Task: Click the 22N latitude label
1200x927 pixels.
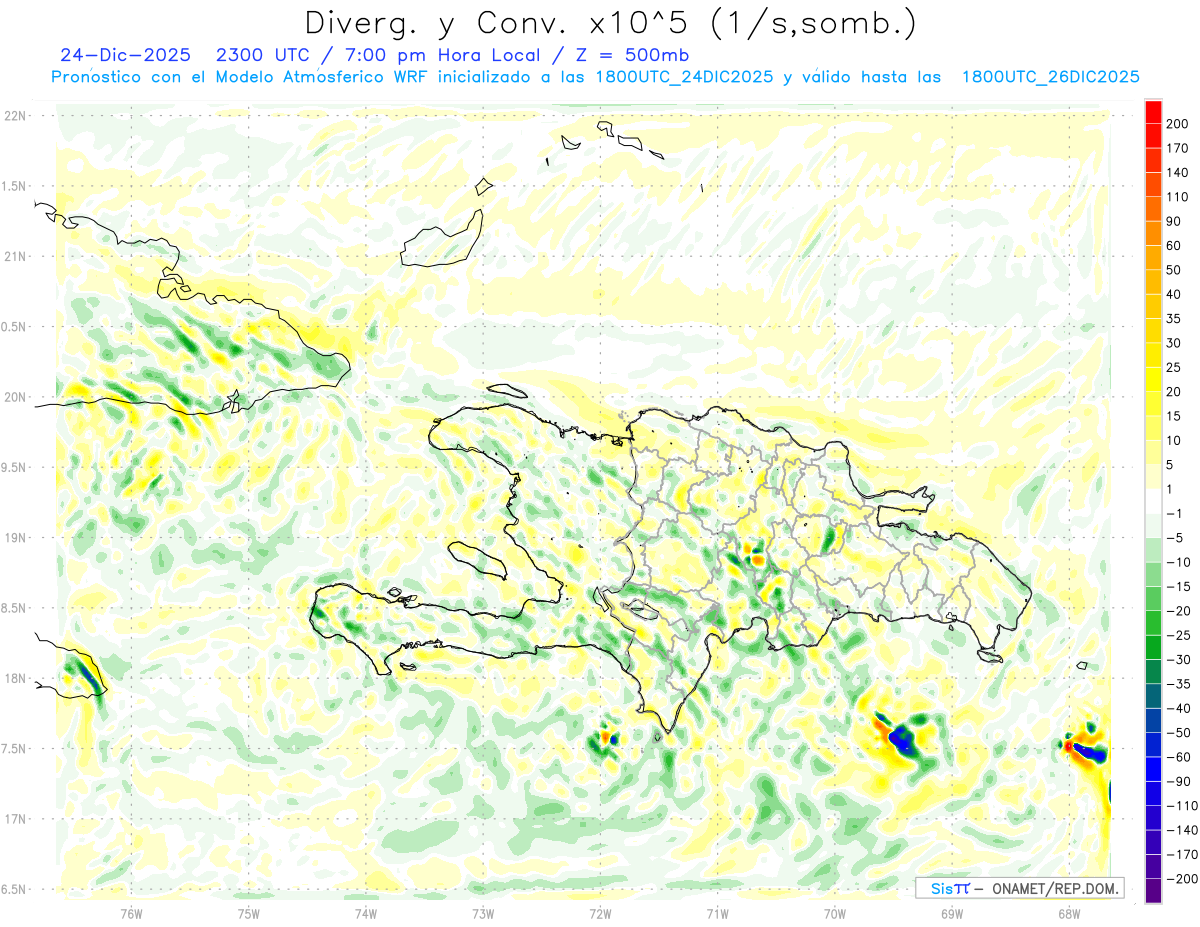Action: pyautogui.click(x=15, y=116)
